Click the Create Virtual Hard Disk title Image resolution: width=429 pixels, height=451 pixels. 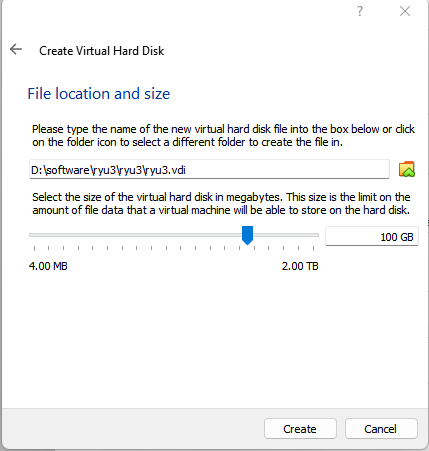102,51
